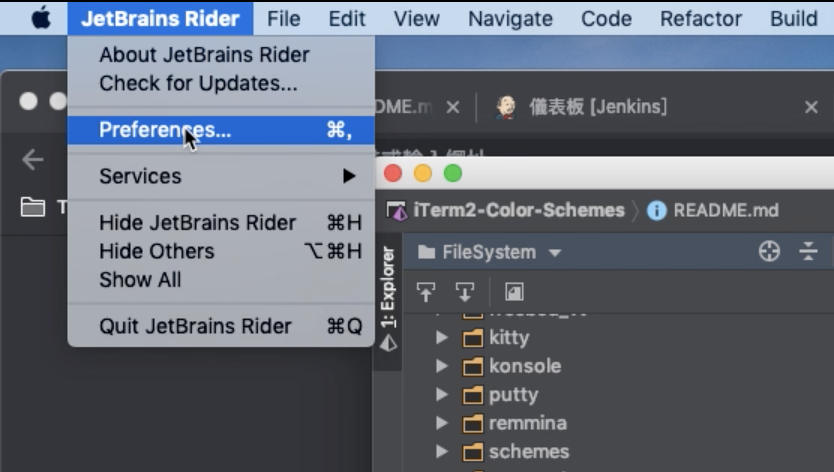
Task: Locate the opened file with the crosshair icon
Action: click(769, 251)
